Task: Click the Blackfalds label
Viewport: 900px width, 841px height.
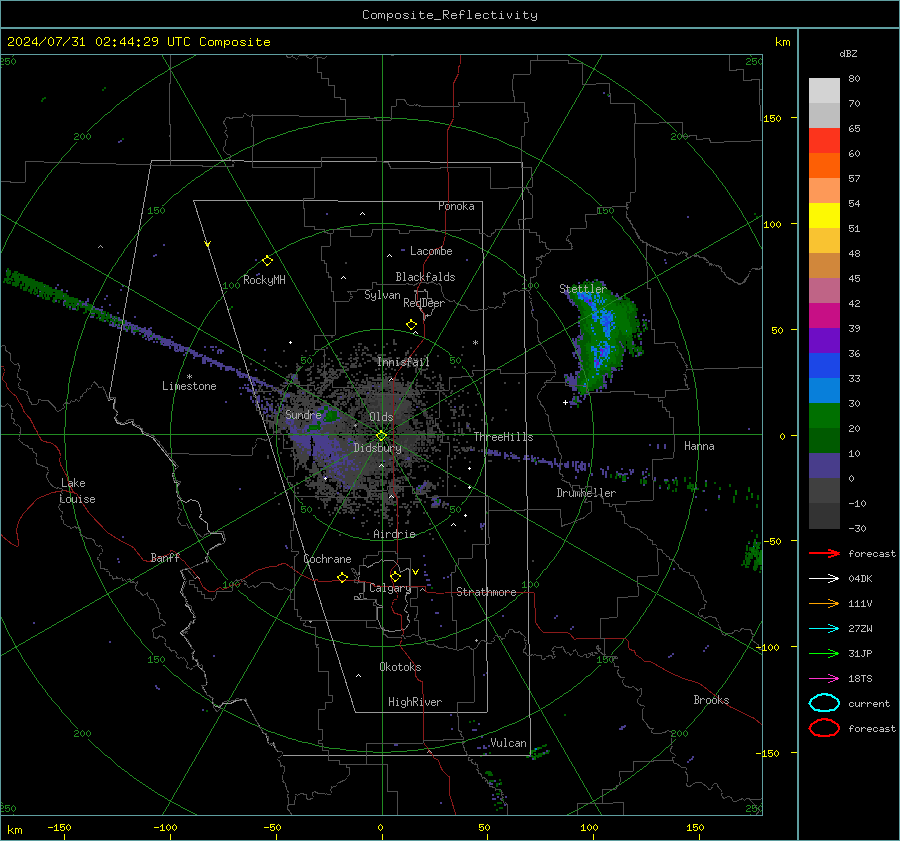Action: pyautogui.click(x=425, y=277)
